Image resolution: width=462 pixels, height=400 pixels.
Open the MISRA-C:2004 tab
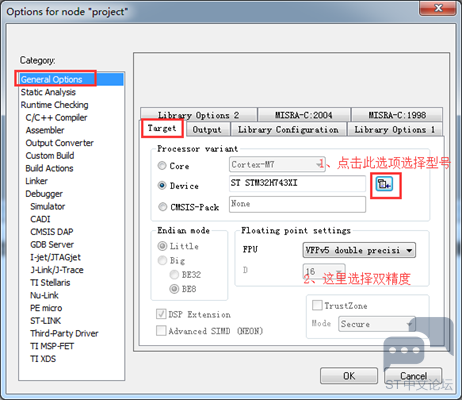click(304, 115)
